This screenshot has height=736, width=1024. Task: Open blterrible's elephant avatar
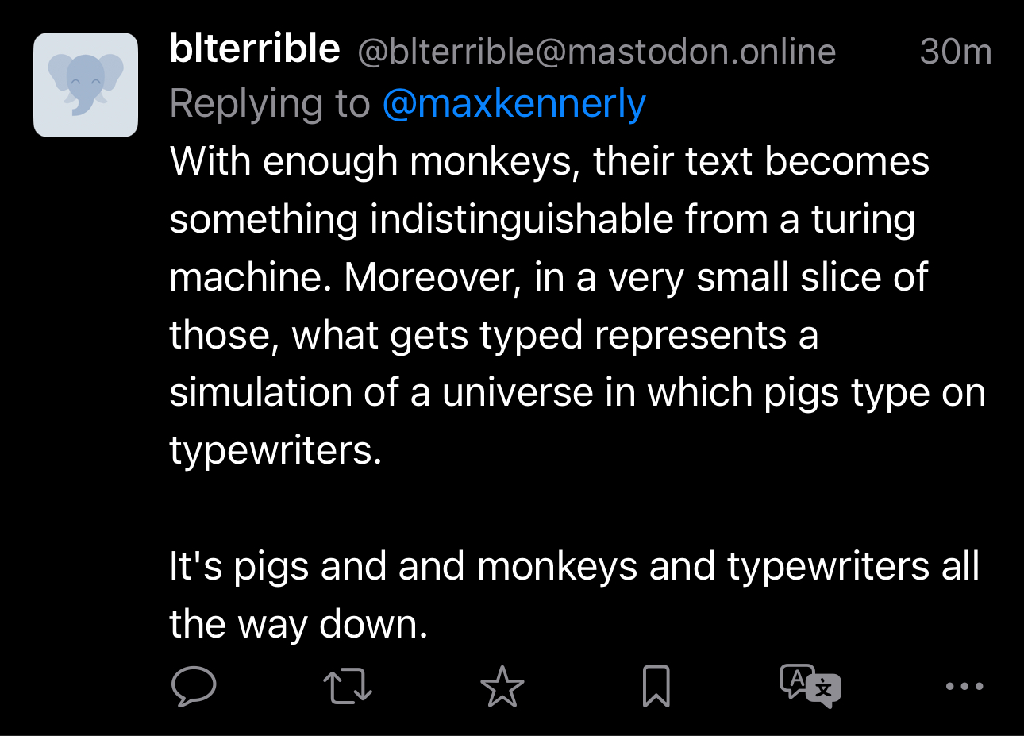85,85
